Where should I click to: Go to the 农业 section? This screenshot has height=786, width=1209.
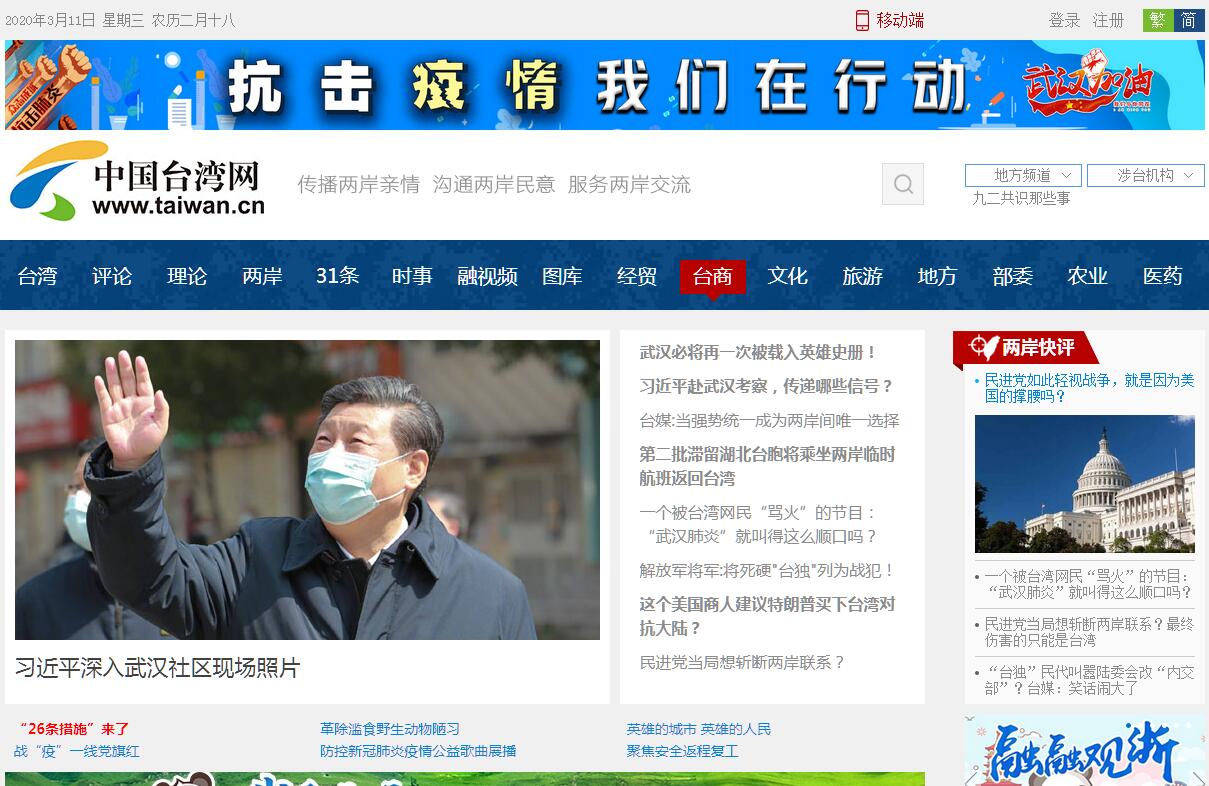tap(1087, 276)
